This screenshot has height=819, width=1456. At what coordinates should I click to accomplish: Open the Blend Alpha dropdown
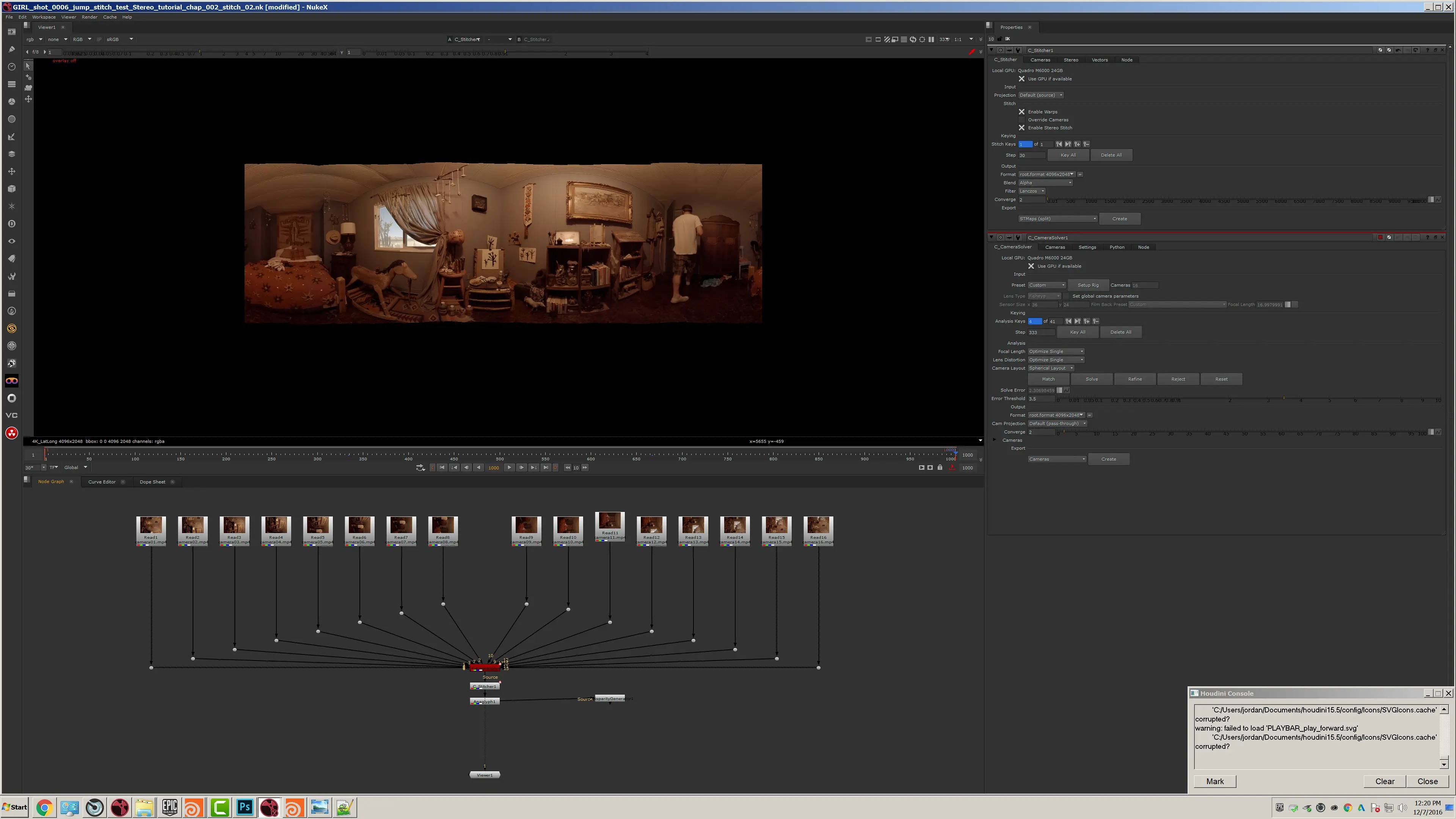click(1045, 182)
